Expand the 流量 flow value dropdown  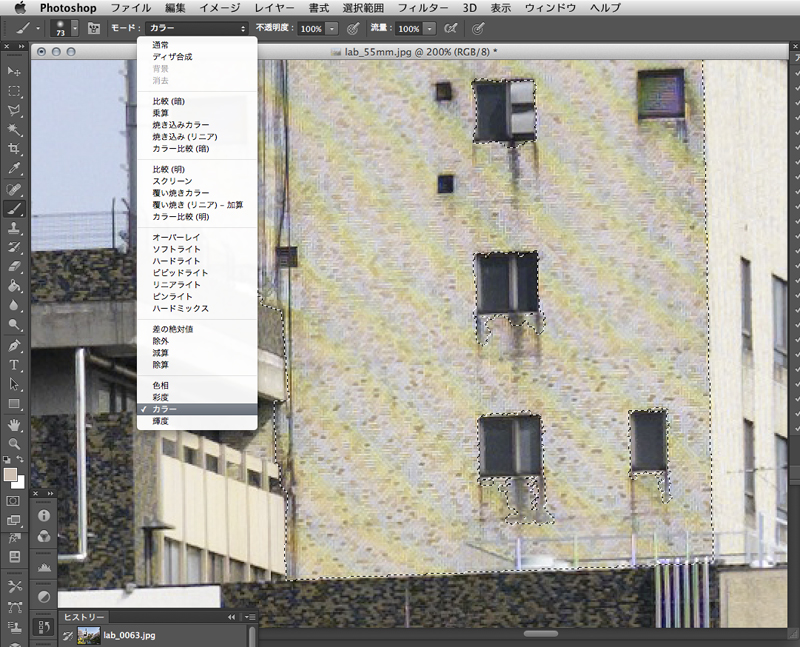pos(430,29)
